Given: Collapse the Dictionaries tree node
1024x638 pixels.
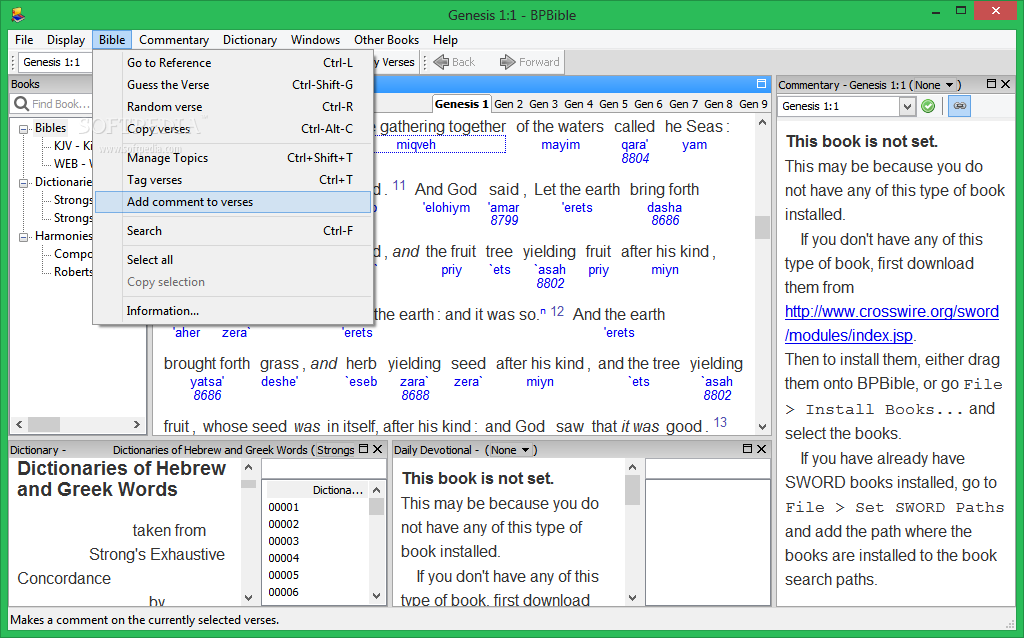Looking at the screenshot, I should pyautogui.click(x=24, y=183).
